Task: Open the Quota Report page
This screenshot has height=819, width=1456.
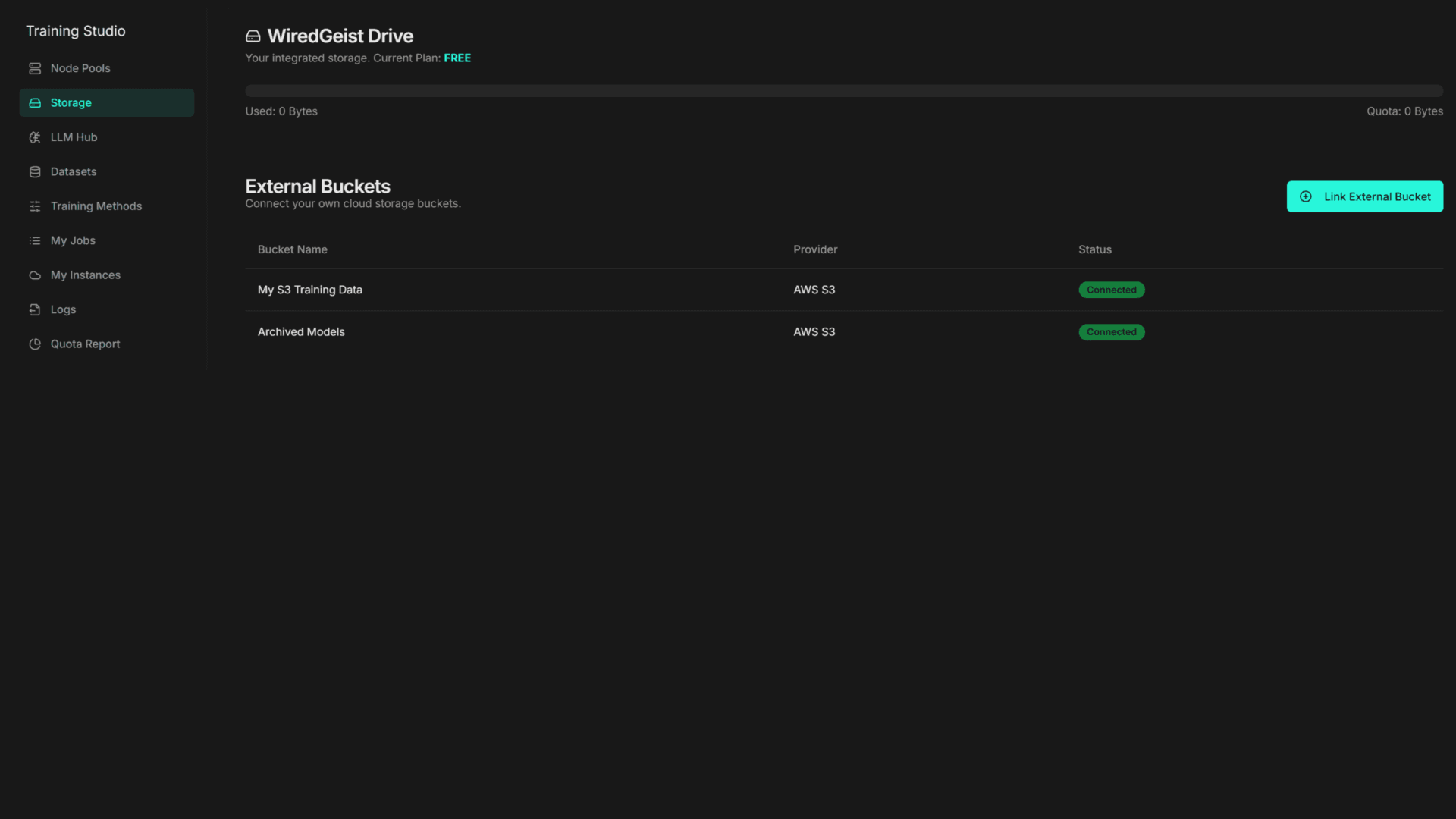Action: click(x=85, y=344)
